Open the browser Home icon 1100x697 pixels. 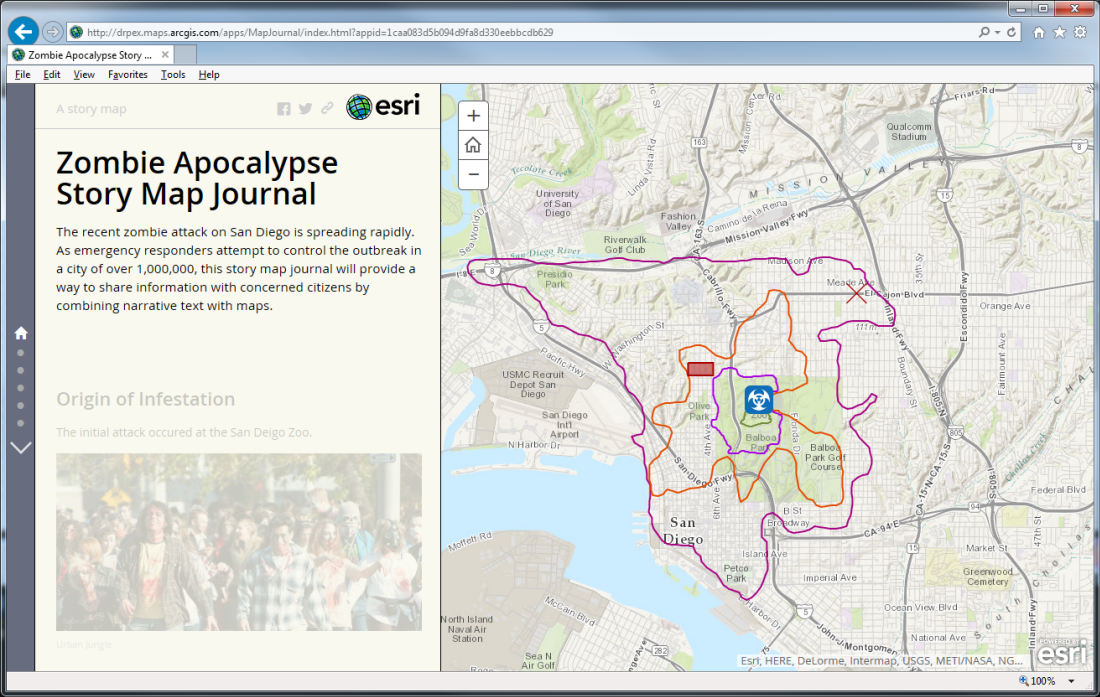tap(1039, 32)
